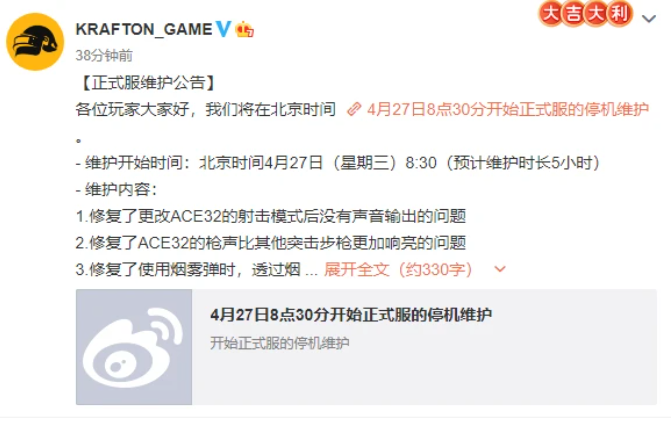Click the 吉 circle in the badge
The width and height of the screenshot is (671, 424).
573,14
